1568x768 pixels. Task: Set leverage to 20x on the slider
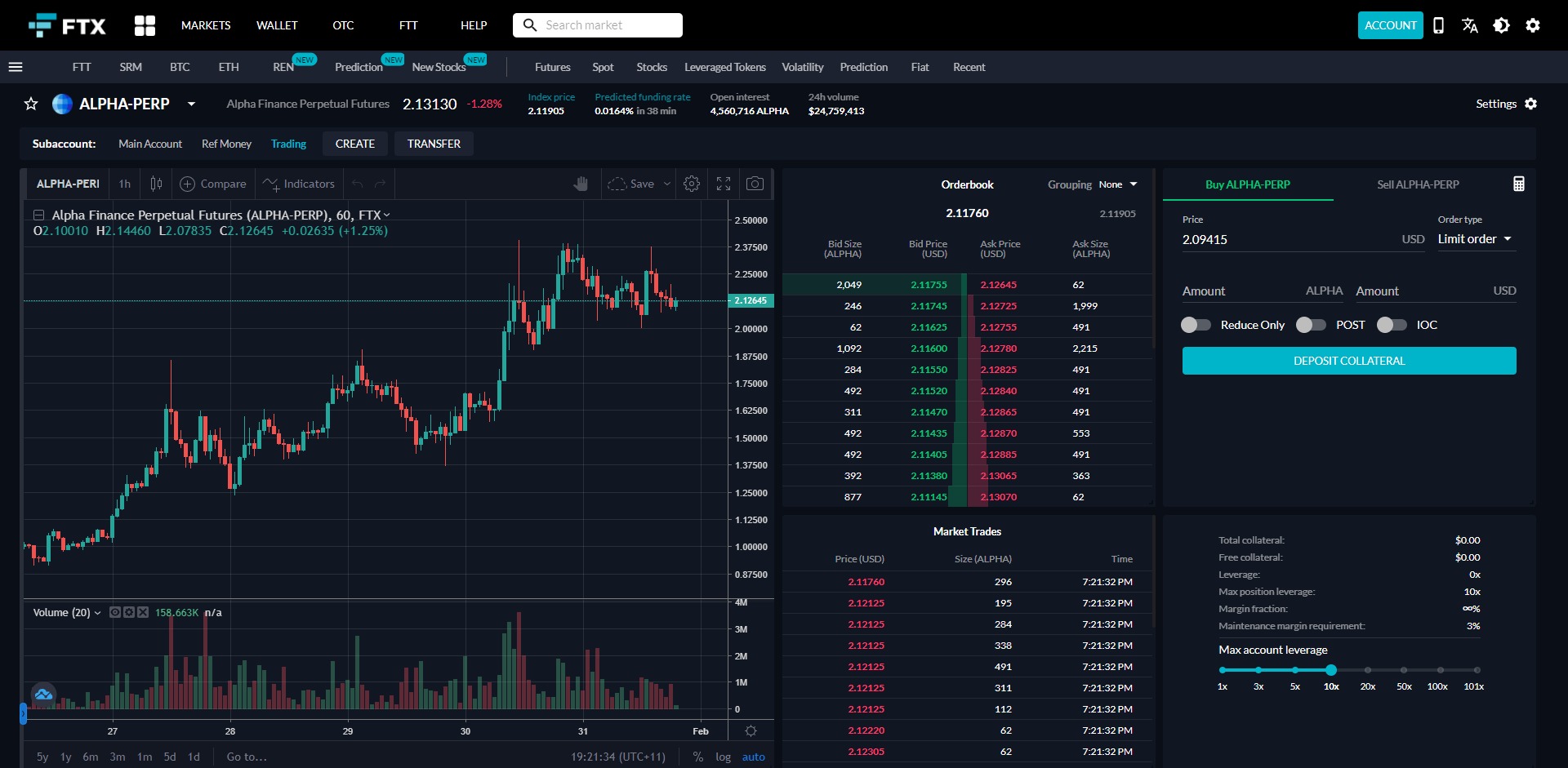(1368, 670)
